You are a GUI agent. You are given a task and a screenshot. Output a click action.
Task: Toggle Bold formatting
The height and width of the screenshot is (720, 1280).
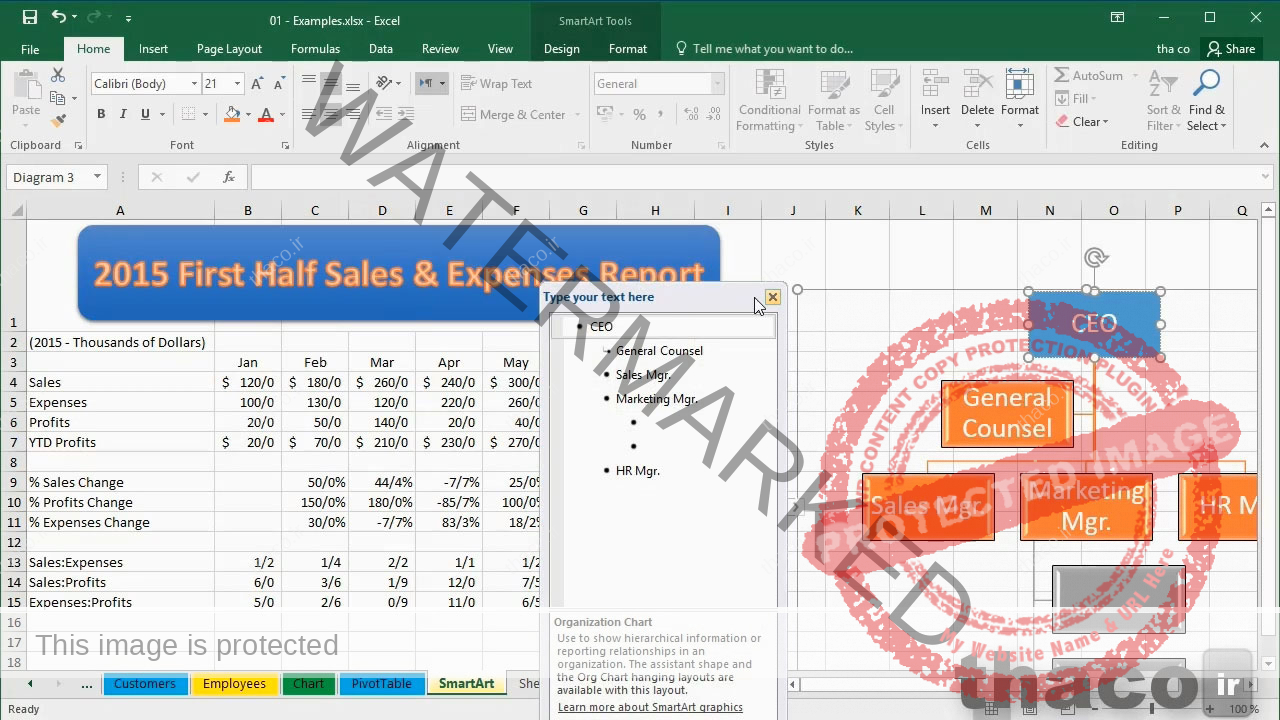(101, 114)
